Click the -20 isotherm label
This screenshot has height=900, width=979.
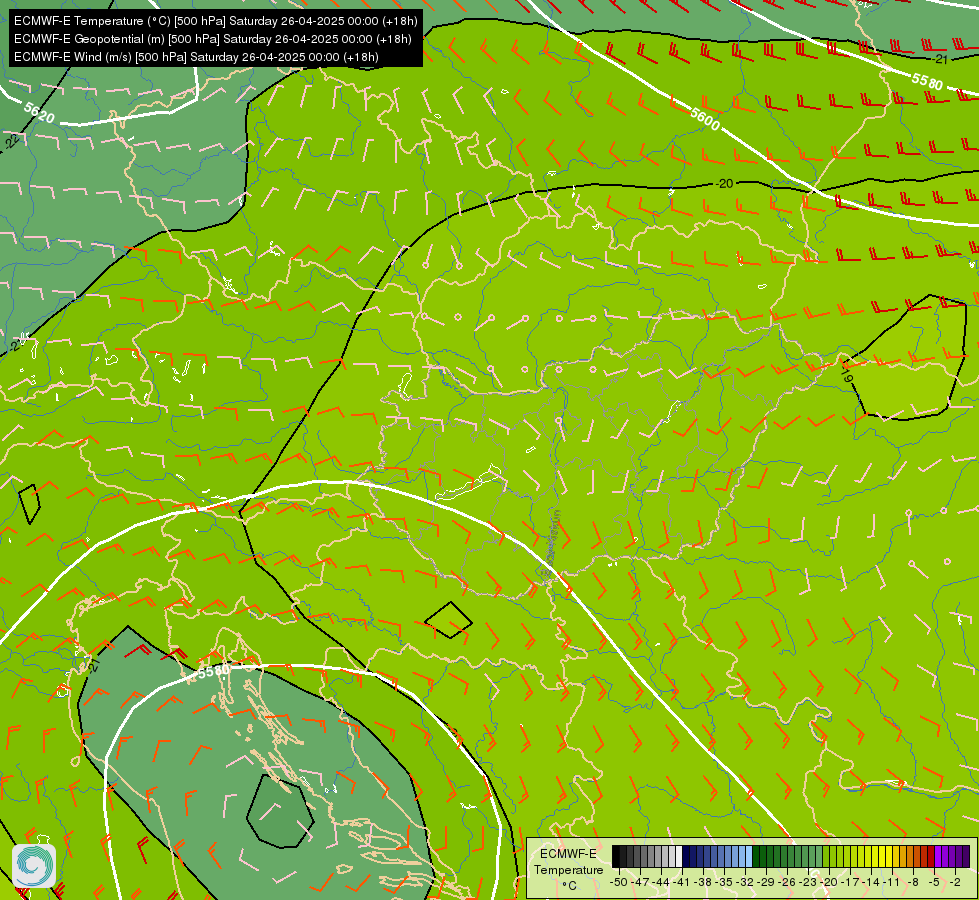724,184
